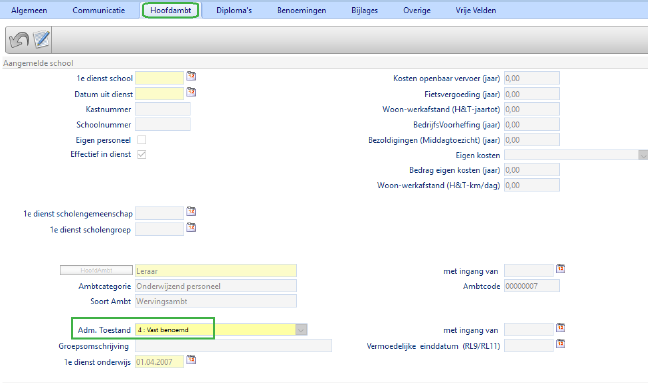Click the 1e dienst school date field
This screenshot has height=383, width=648.
159,78
